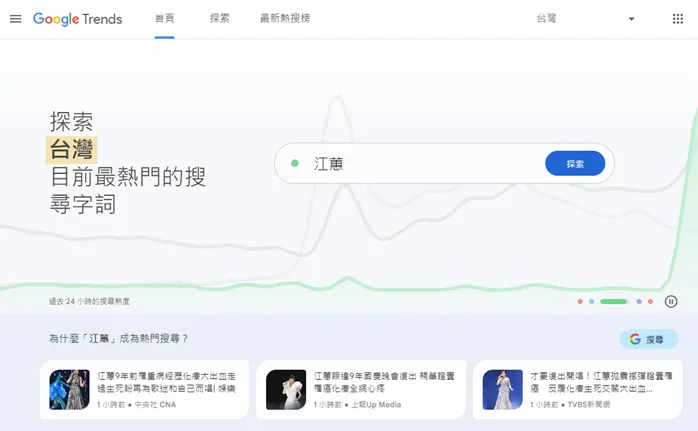This screenshot has height=431, width=698.
Task: Pause the trending carousel animation
Action: coord(671,301)
